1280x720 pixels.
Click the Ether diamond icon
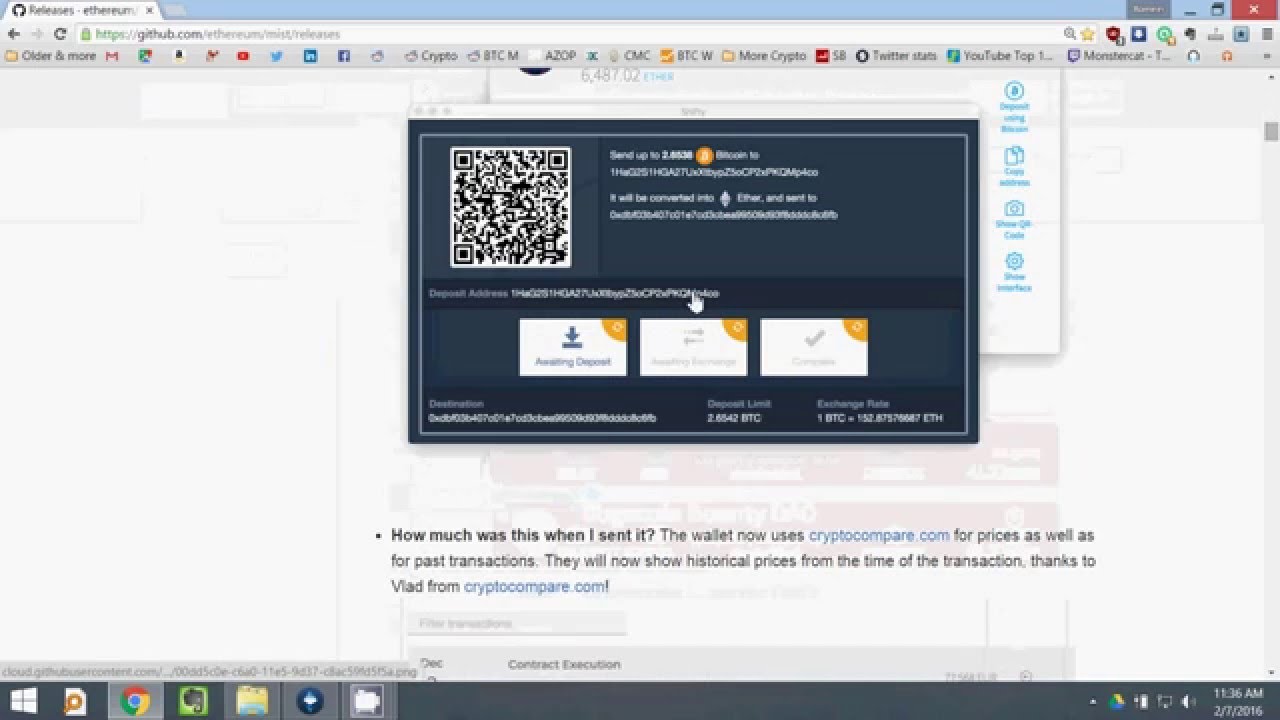[x=725, y=198]
